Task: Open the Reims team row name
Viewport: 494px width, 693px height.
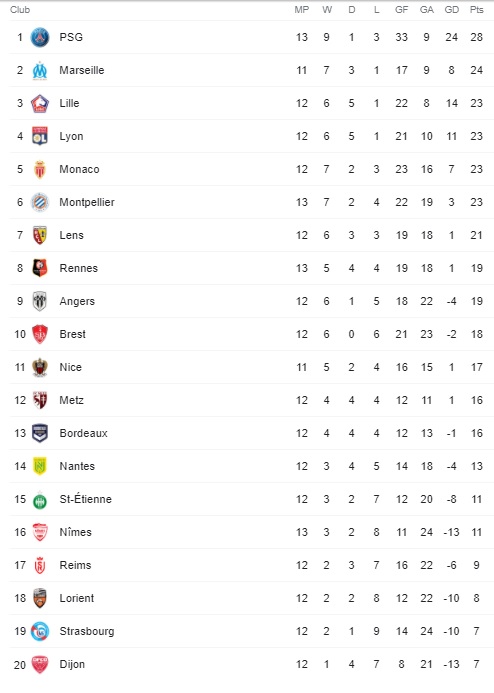Action: [76, 565]
